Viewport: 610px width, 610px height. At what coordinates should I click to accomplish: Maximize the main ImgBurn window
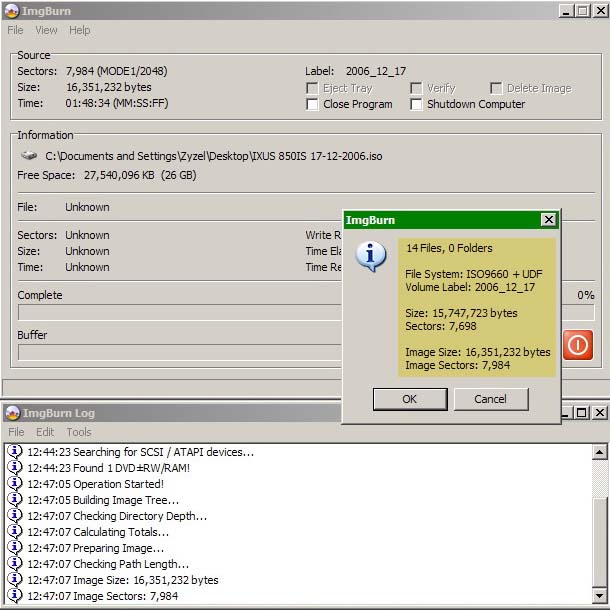(583, 11)
